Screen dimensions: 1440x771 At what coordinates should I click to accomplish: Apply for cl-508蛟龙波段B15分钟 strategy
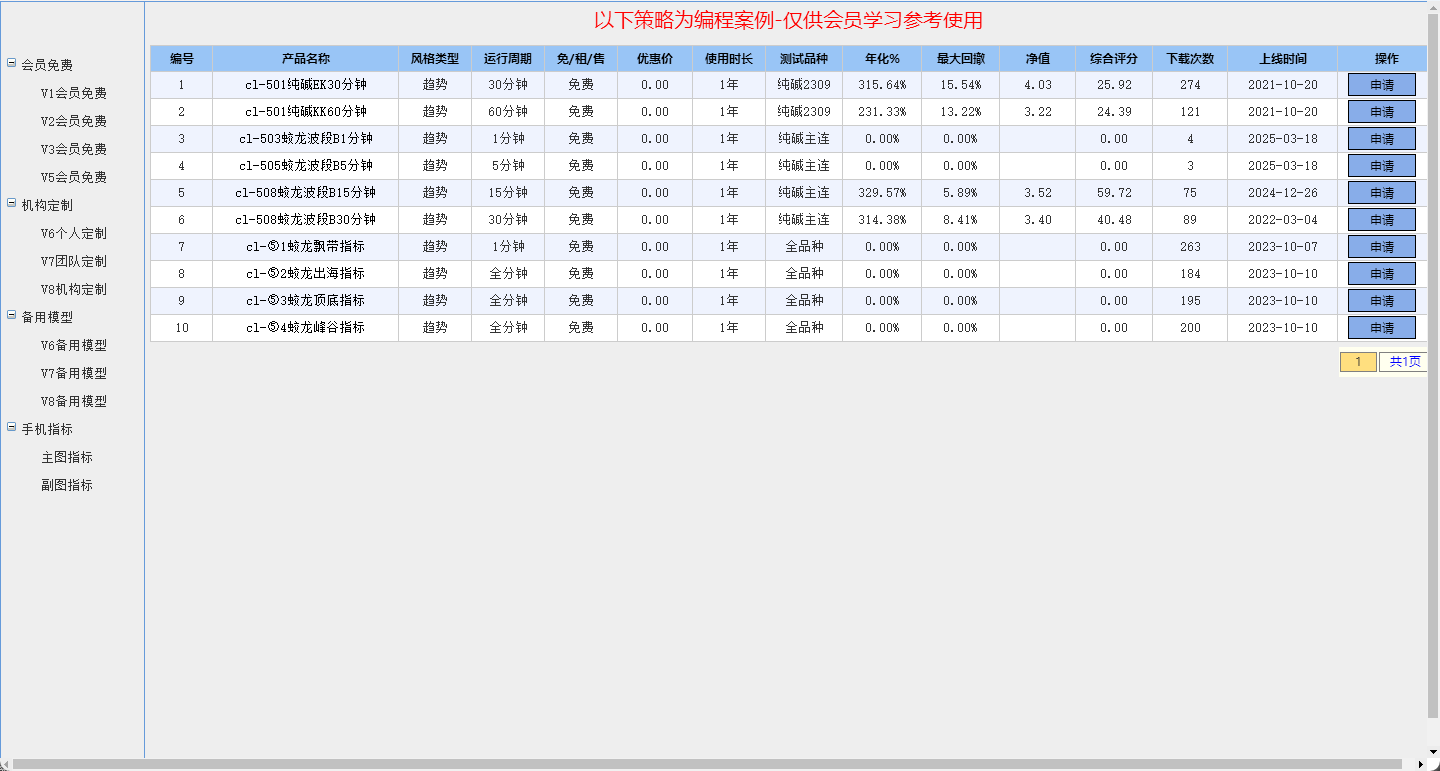[1381, 193]
